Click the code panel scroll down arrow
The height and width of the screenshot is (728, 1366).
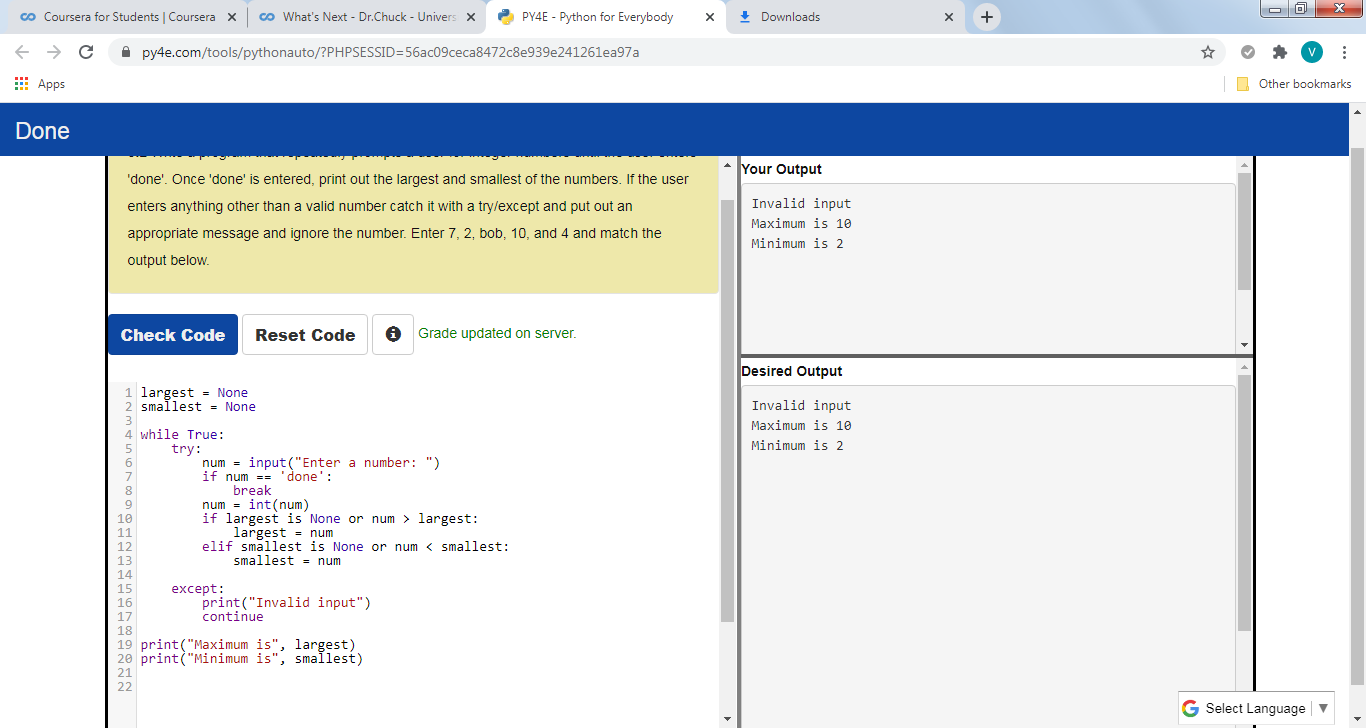(x=727, y=719)
